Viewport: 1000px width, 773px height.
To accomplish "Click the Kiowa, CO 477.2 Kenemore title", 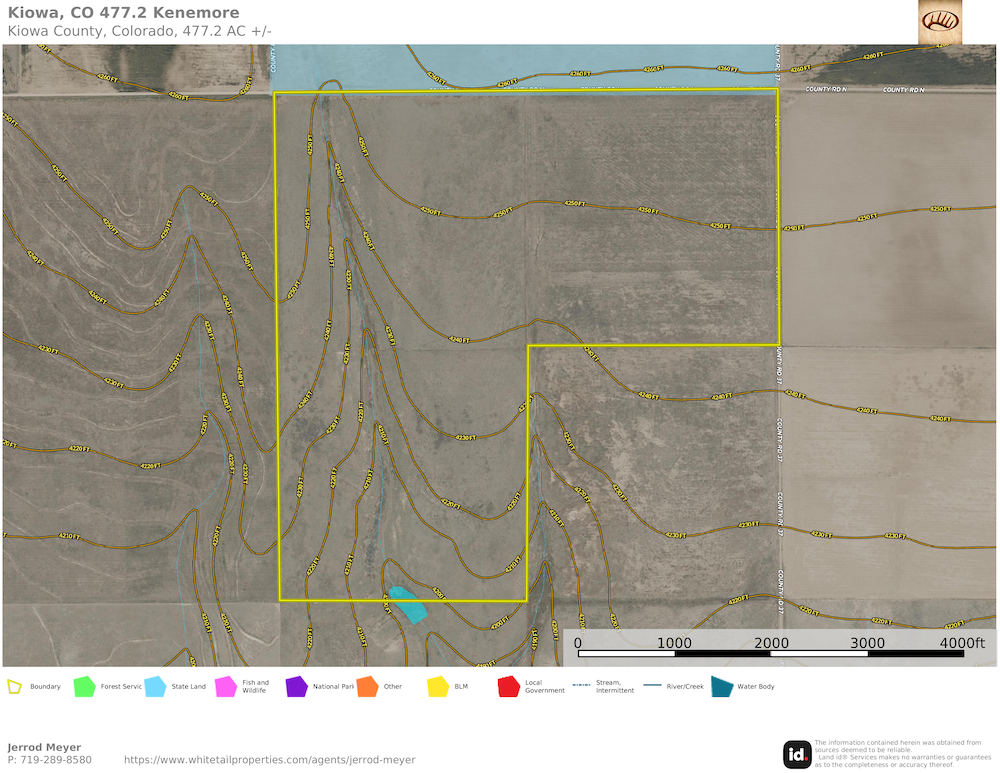I will [123, 13].
